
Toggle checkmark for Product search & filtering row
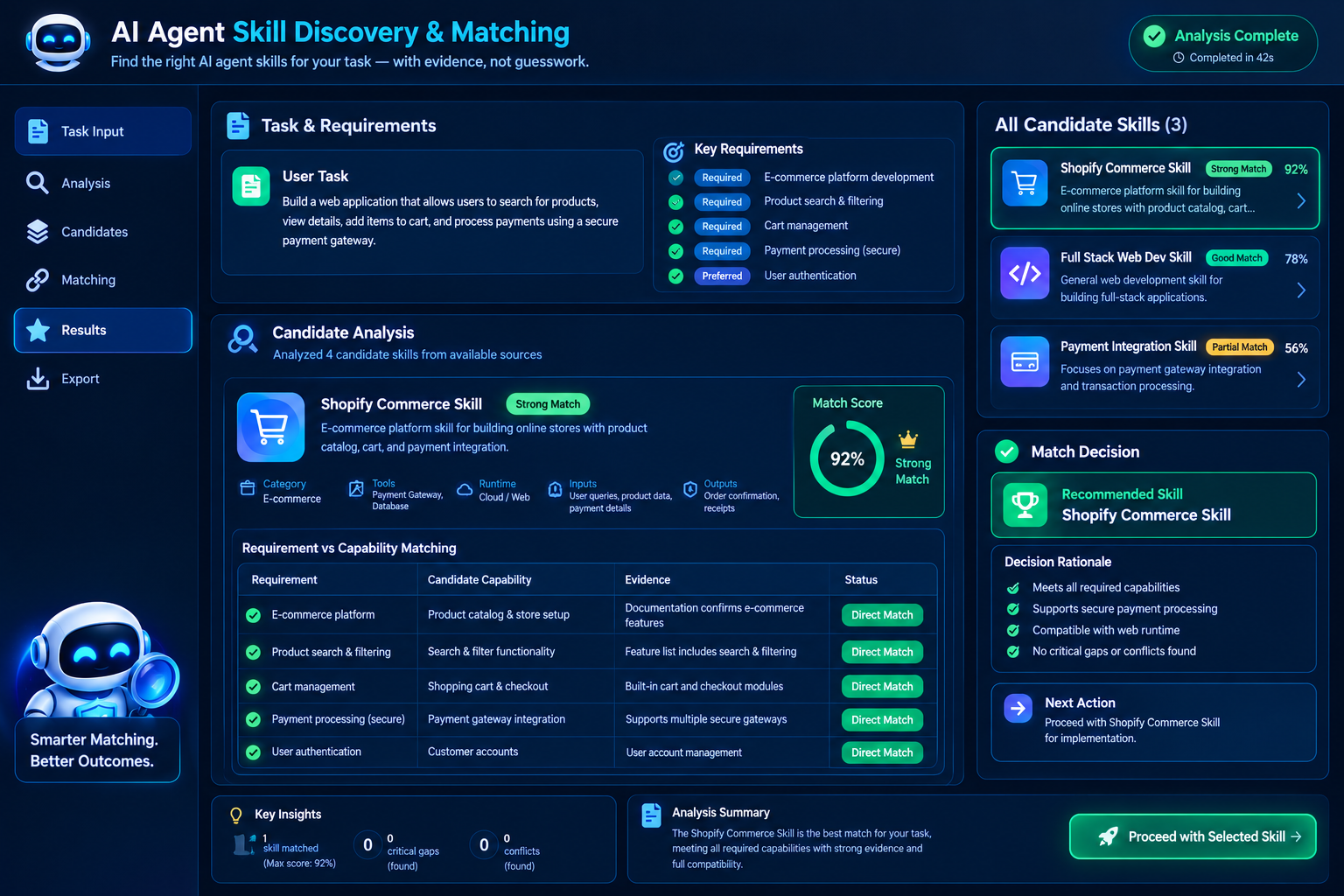coord(253,653)
